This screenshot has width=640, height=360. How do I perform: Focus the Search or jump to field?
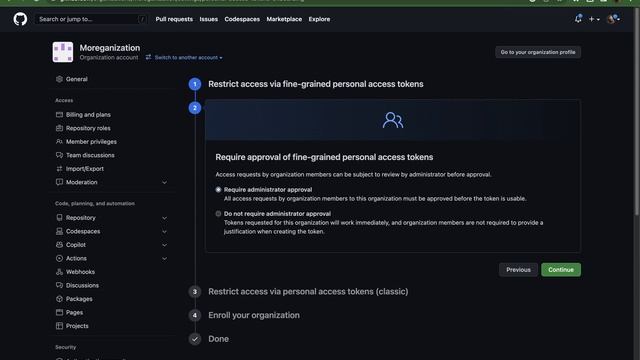pyautogui.click(x=91, y=19)
